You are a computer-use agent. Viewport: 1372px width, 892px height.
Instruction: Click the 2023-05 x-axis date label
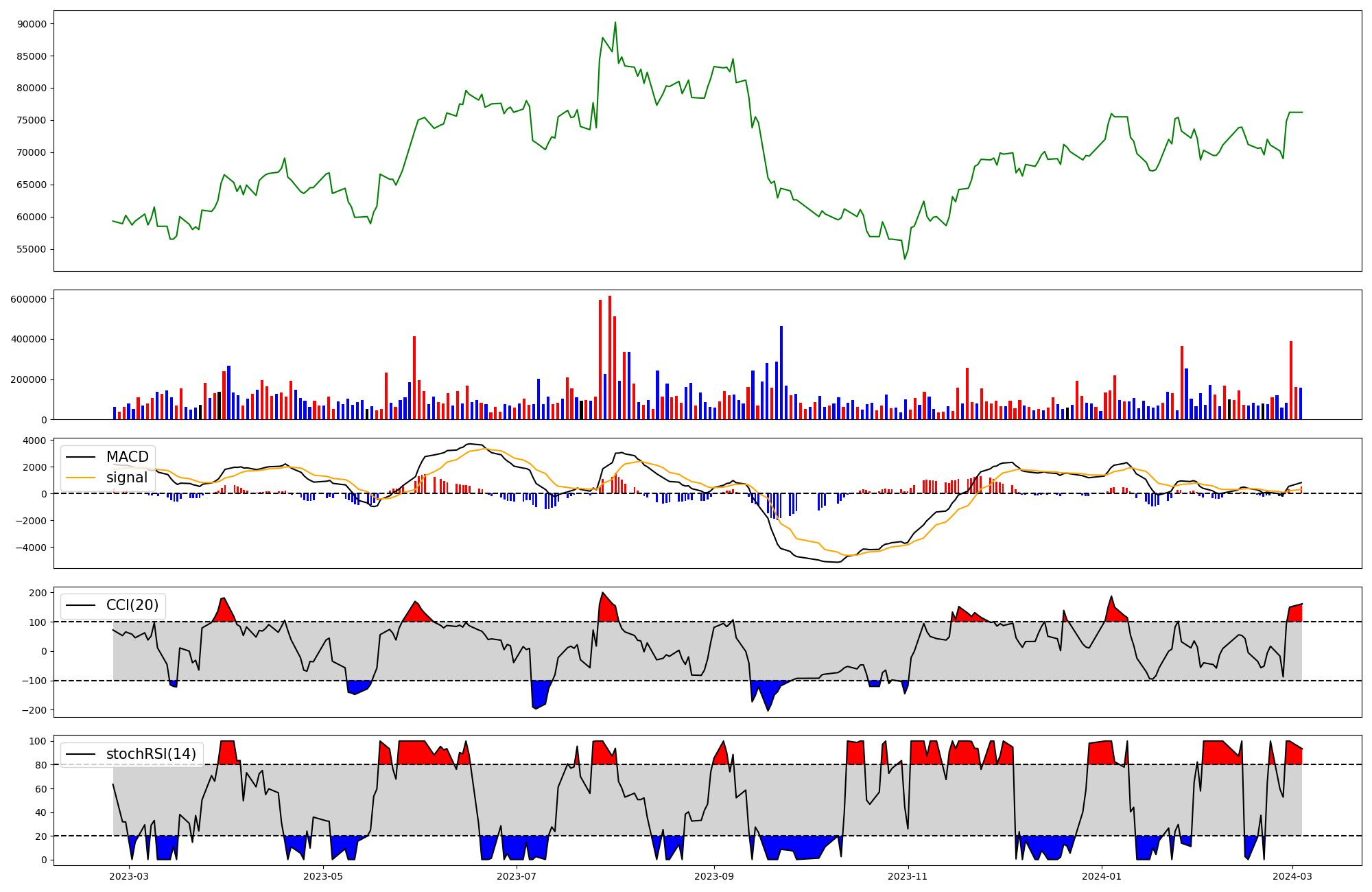pos(322,876)
